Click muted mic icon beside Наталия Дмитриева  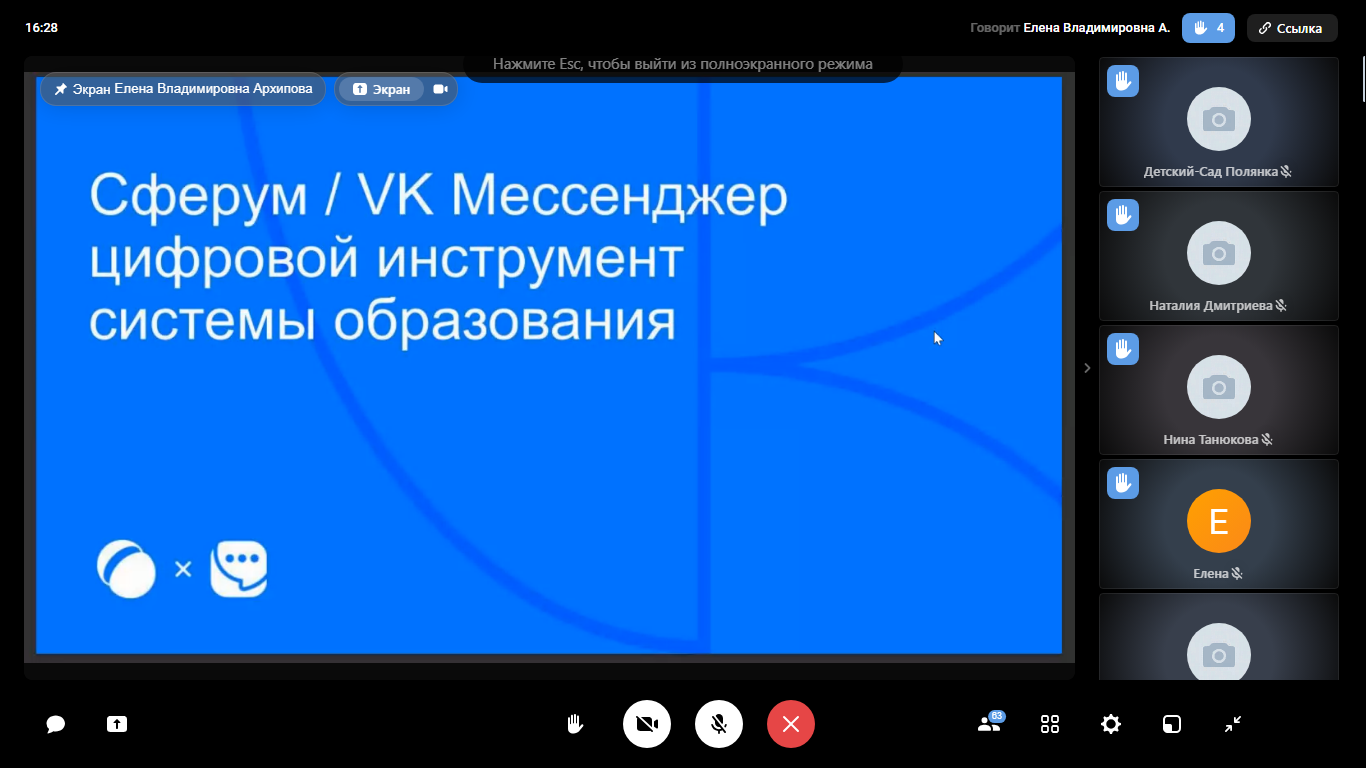pyautogui.click(x=1280, y=306)
